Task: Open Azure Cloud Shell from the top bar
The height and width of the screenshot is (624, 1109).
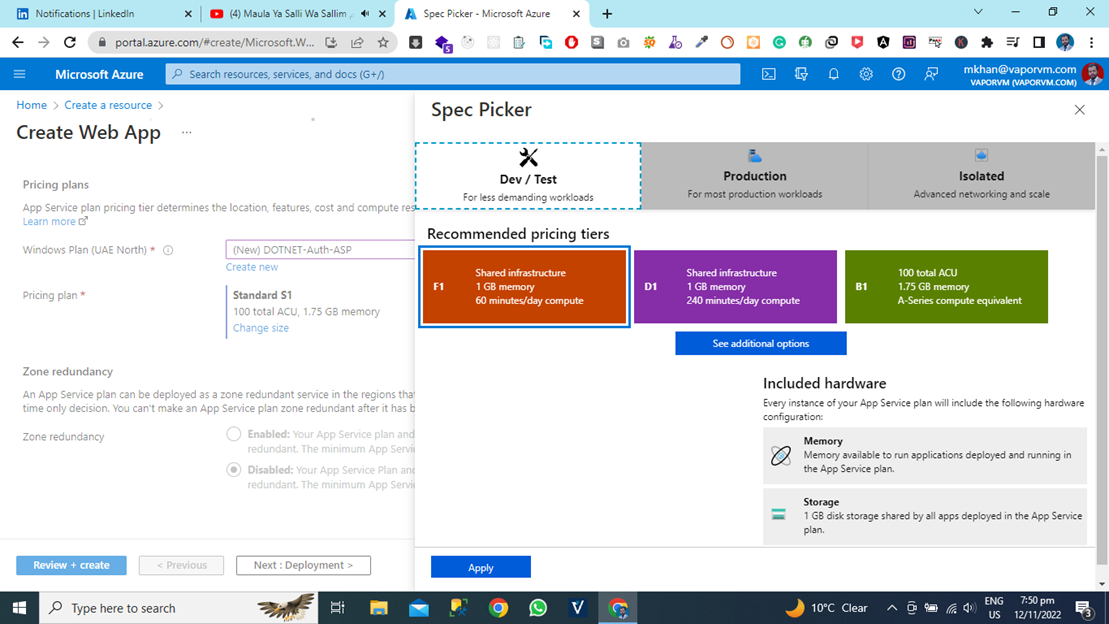Action: 768,73
